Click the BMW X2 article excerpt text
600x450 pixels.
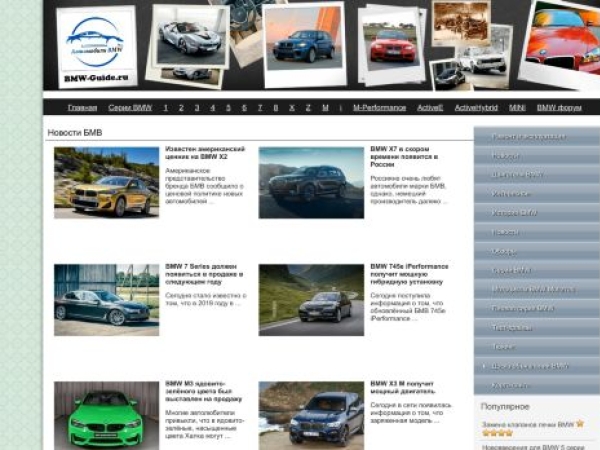[x=205, y=186]
